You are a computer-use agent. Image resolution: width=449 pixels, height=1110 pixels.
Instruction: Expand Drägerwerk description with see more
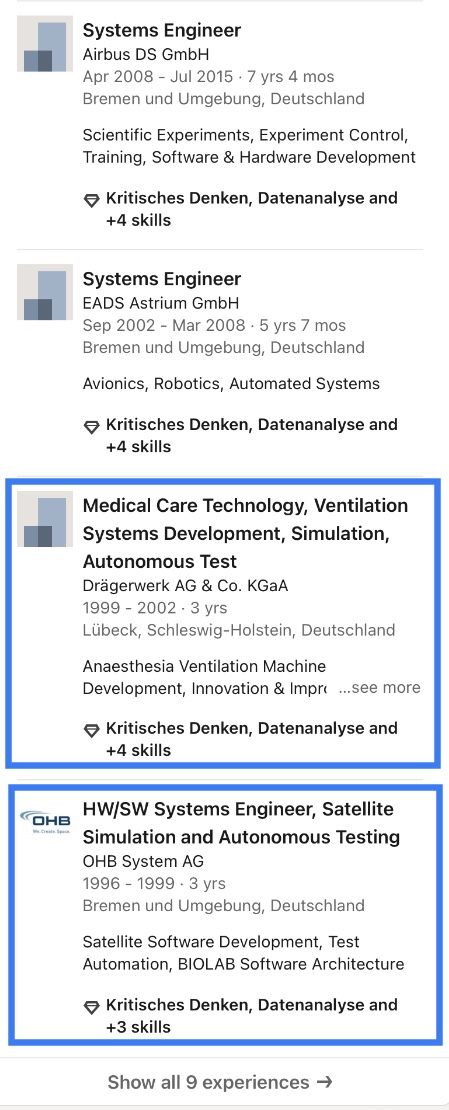coord(380,687)
